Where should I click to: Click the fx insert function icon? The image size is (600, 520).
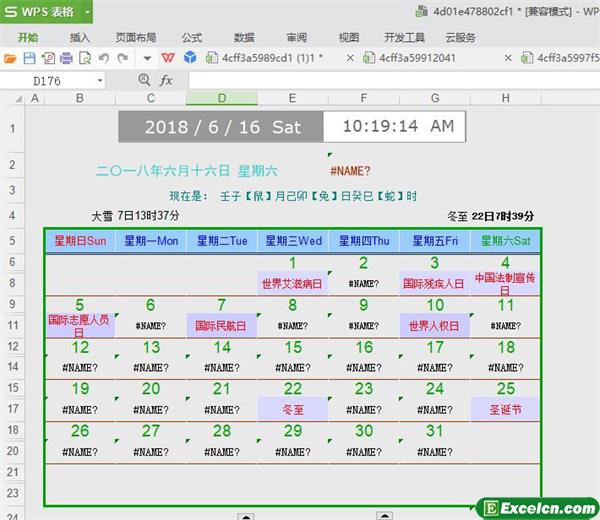tap(166, 80)
